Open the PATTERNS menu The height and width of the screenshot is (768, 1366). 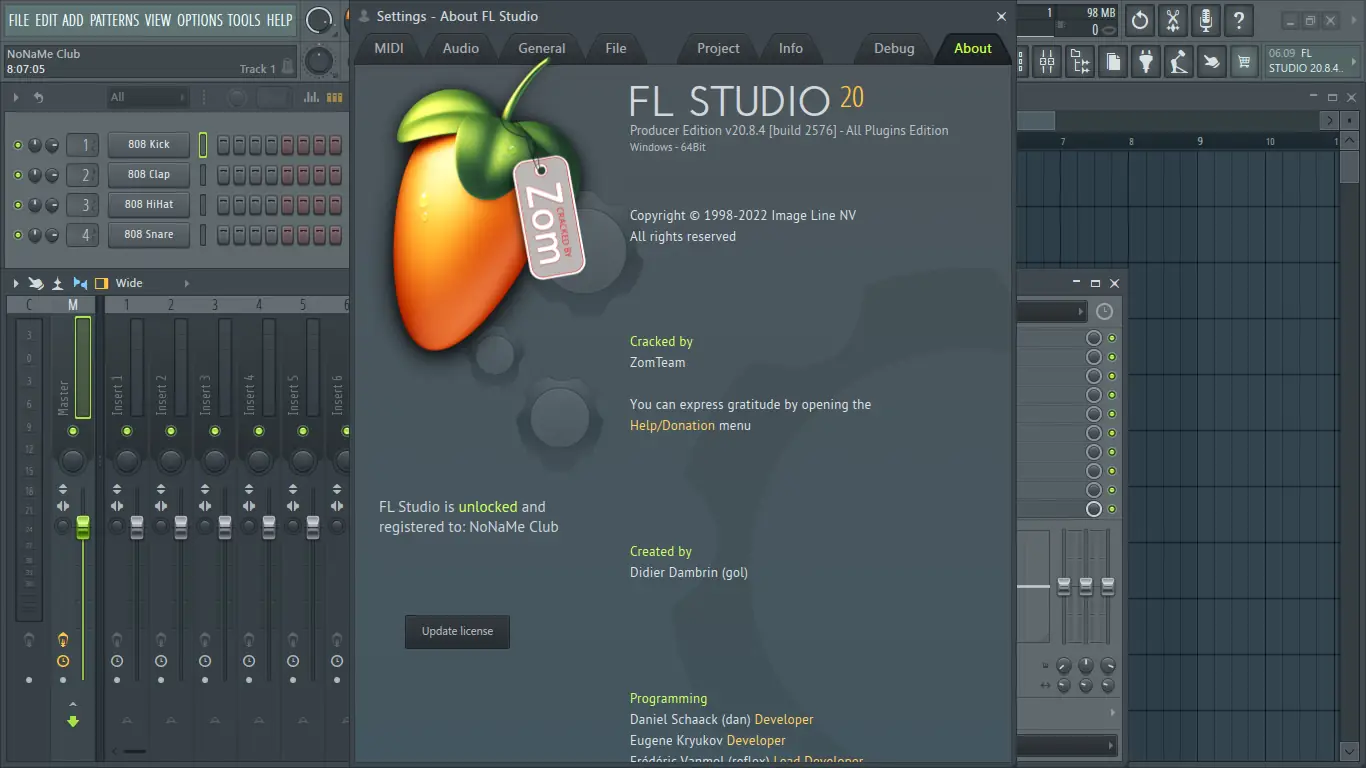click(114, 19)
